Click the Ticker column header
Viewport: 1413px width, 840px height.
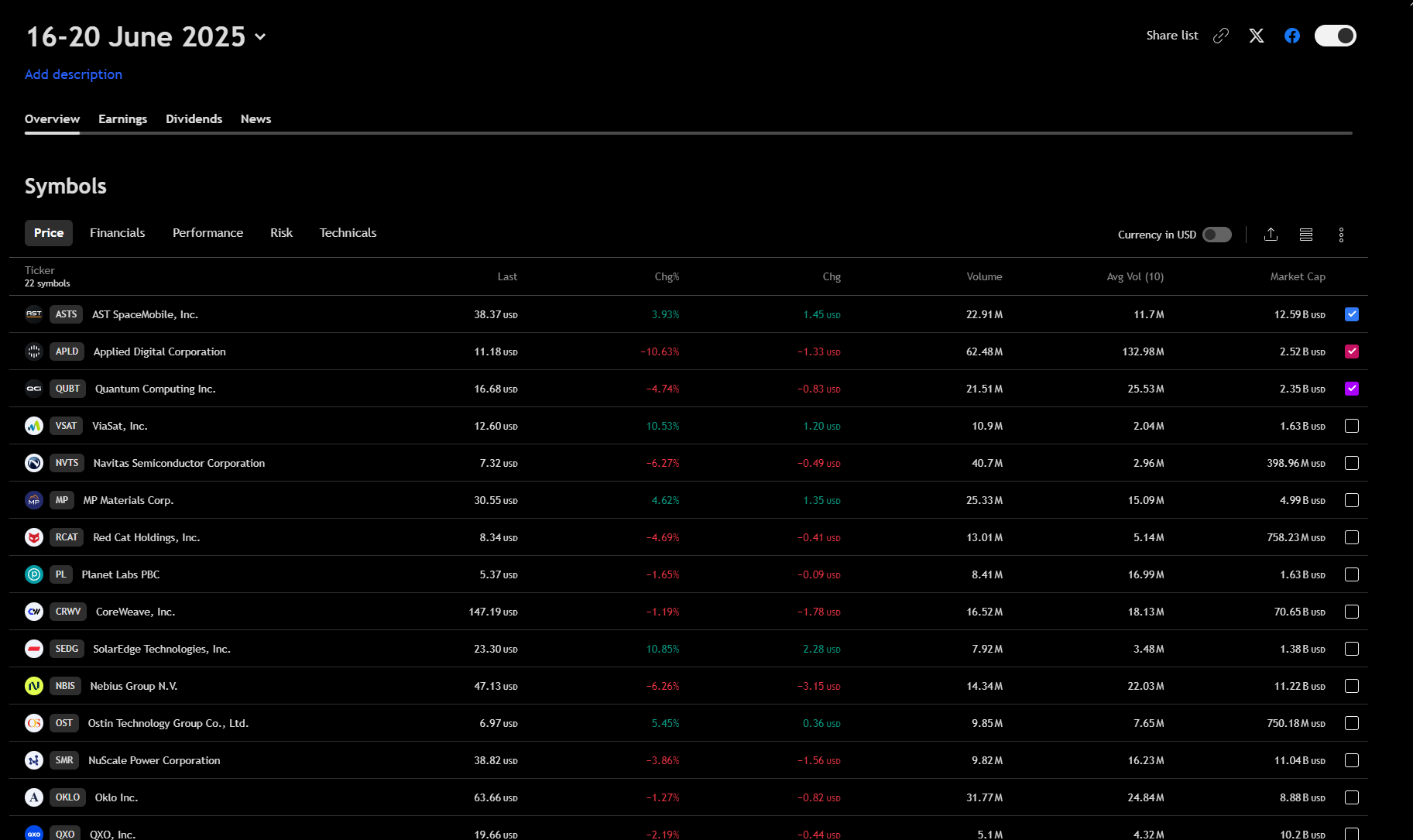coord(39,270)
